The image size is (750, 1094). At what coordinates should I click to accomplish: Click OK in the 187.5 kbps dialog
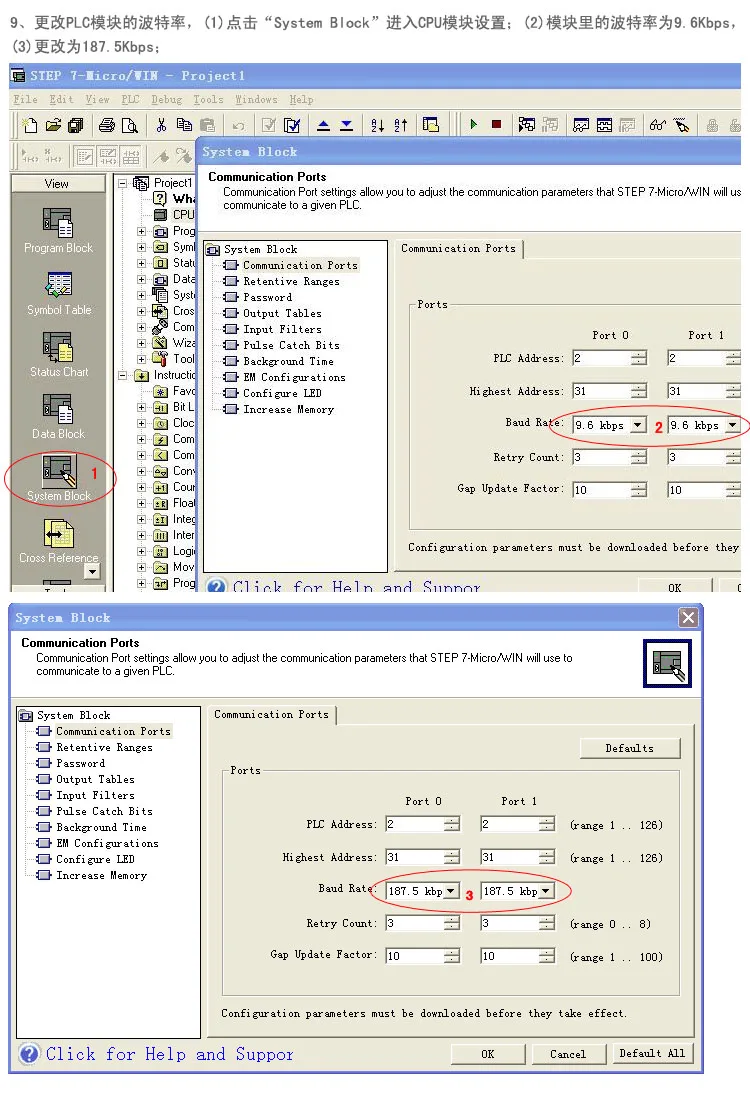[488, 1054]
